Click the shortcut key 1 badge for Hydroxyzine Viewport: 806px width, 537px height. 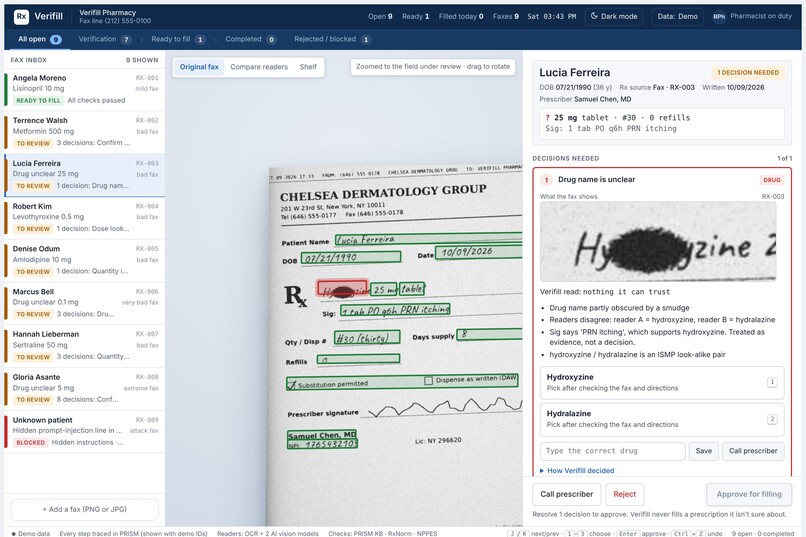[x=772, y=382]
